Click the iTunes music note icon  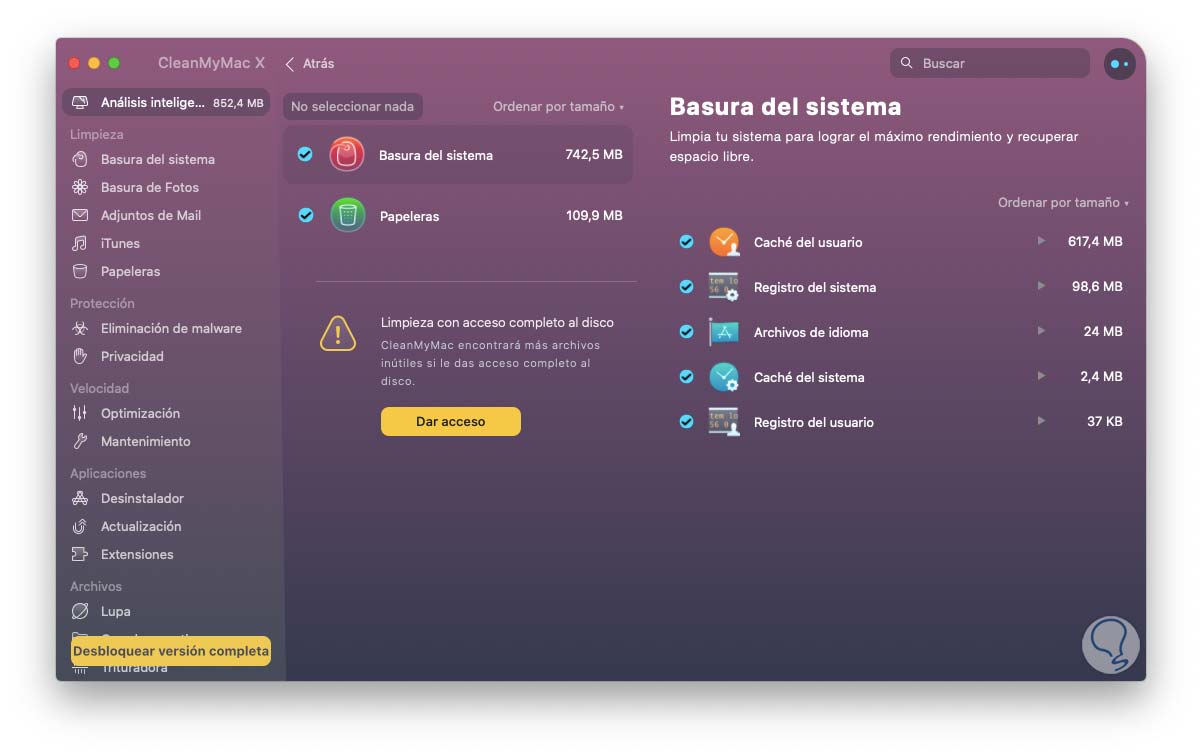(x=80, y=243)
